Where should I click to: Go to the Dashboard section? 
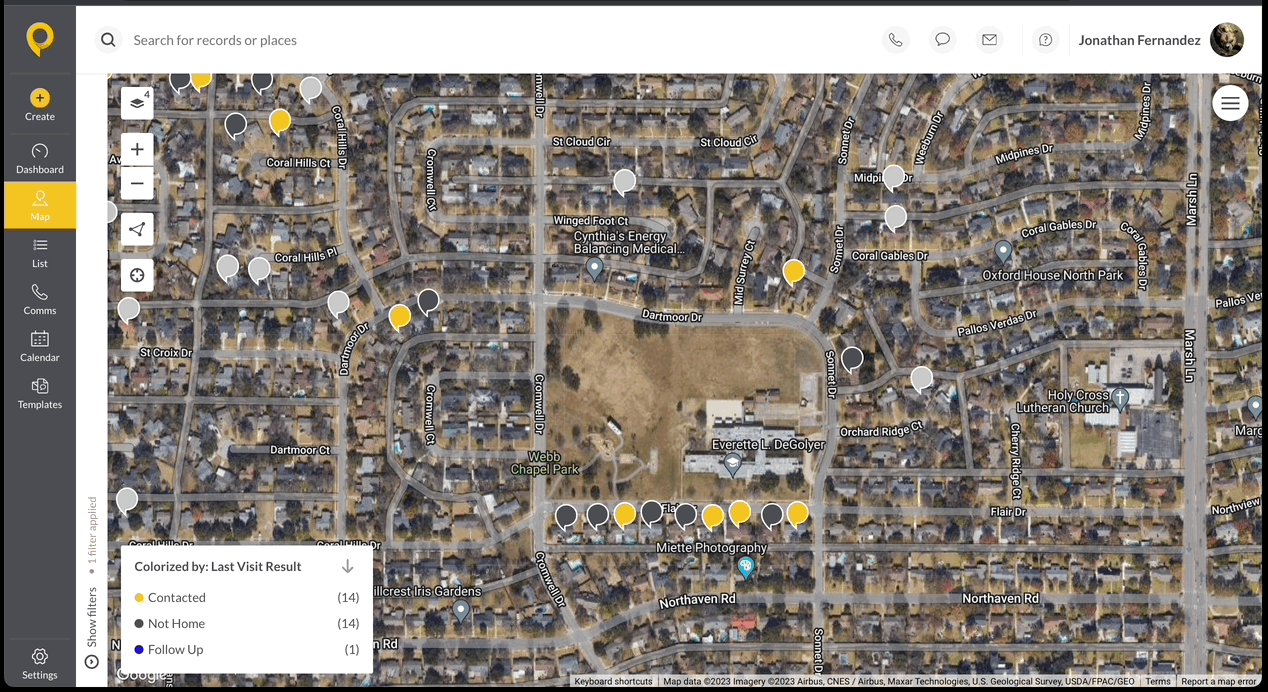coord(40,158)
